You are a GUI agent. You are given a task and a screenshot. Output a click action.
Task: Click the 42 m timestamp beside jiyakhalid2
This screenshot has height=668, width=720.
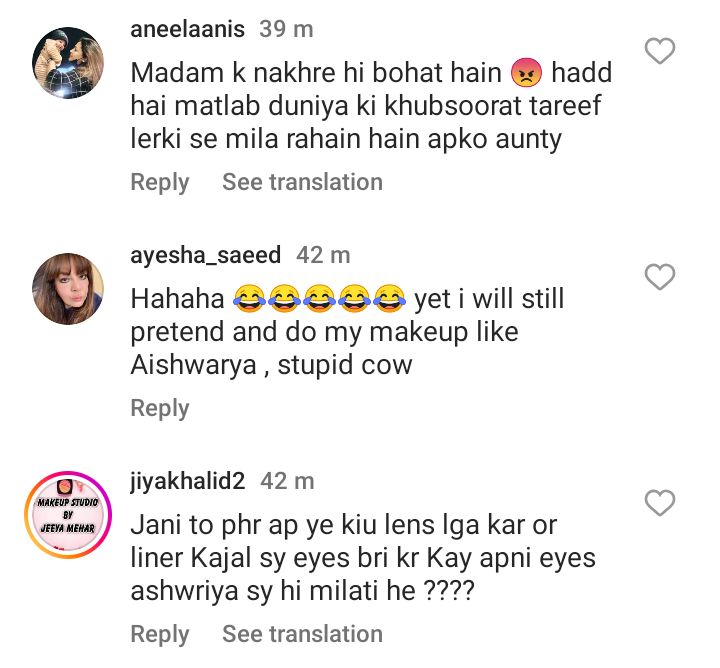pos(288,482)
